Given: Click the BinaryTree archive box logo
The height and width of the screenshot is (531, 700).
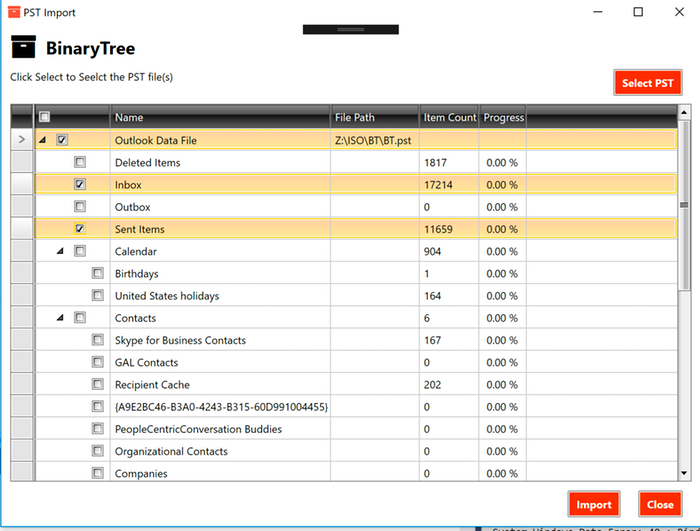Looking at the screenshot, I should tap(23, 47).
